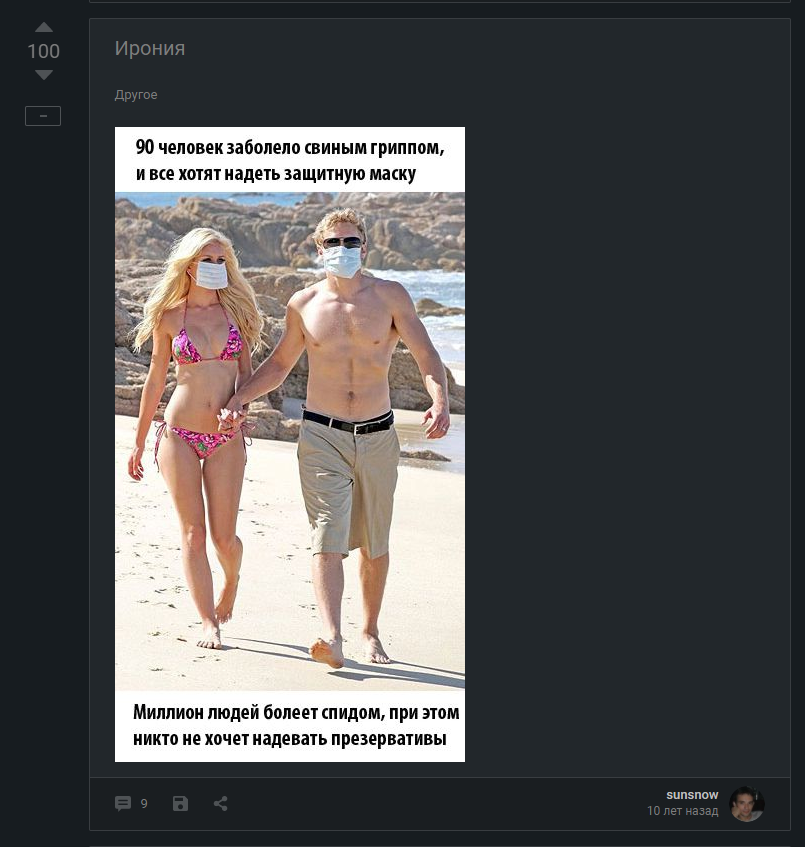The width and height of the screenshot is (805, 847).
Task: Click the "10 лет назад" timestamp
Action: (683, 811)
